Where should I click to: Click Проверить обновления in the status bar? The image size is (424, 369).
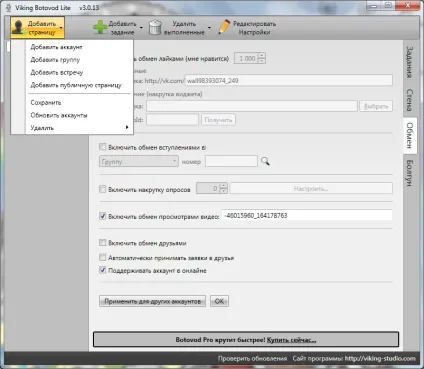click(x=252, y=359)
